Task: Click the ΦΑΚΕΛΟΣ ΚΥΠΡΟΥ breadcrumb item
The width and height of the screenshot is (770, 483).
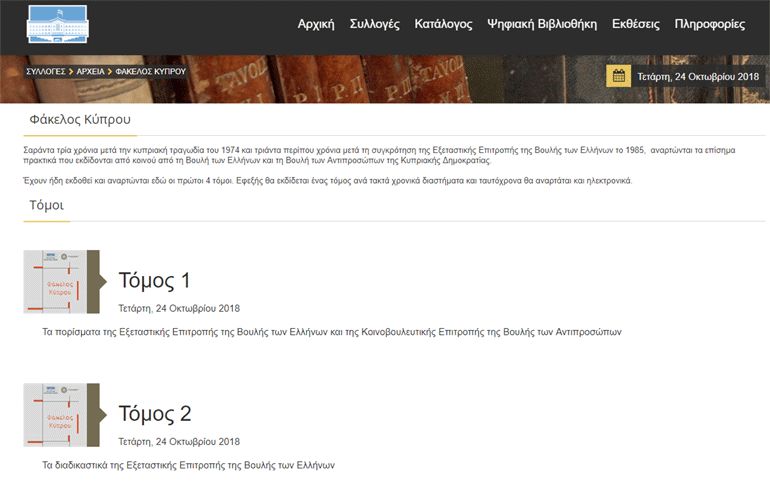Action: [150, 72]
